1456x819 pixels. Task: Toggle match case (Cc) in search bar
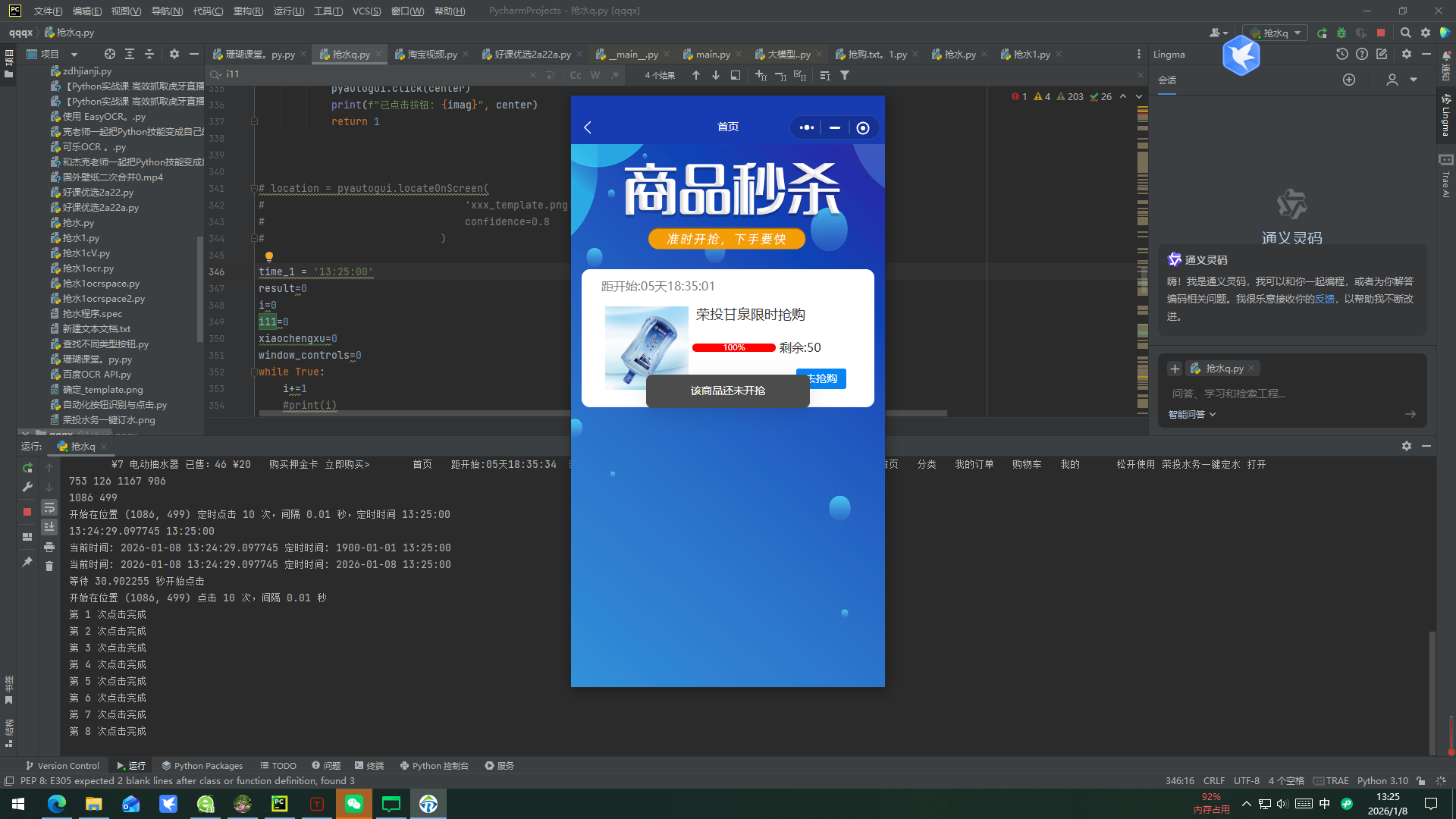pyautogui.click(x=576, y=75)
